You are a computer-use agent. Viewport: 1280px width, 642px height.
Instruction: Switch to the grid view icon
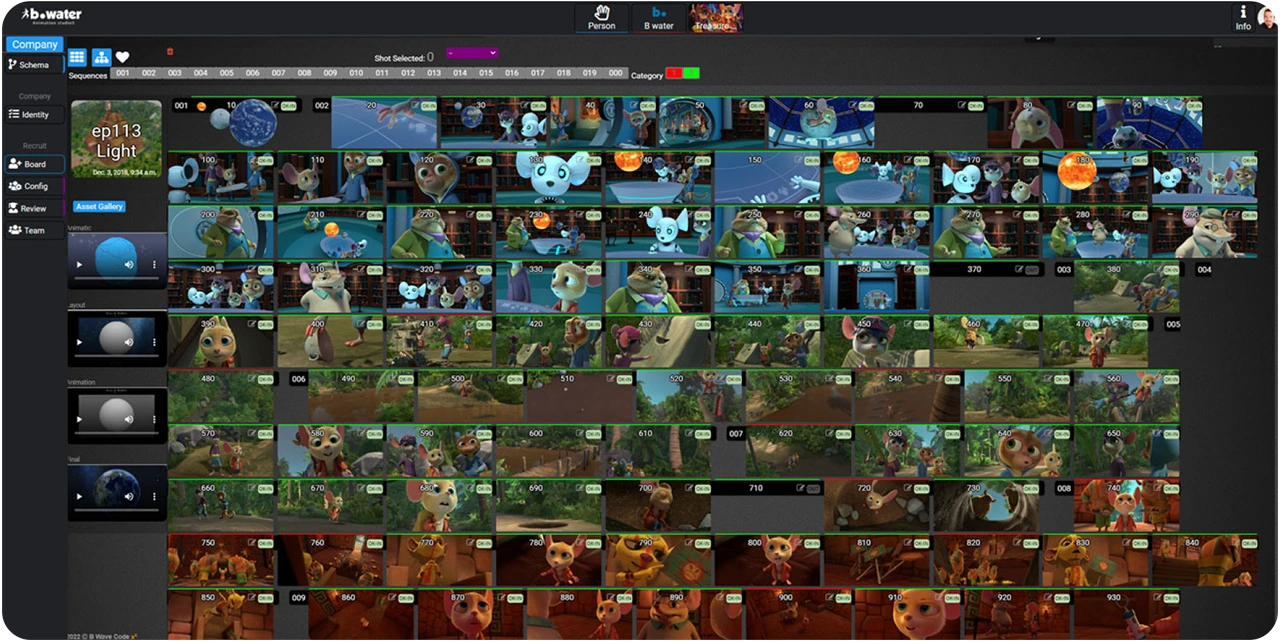click(77, 57)
